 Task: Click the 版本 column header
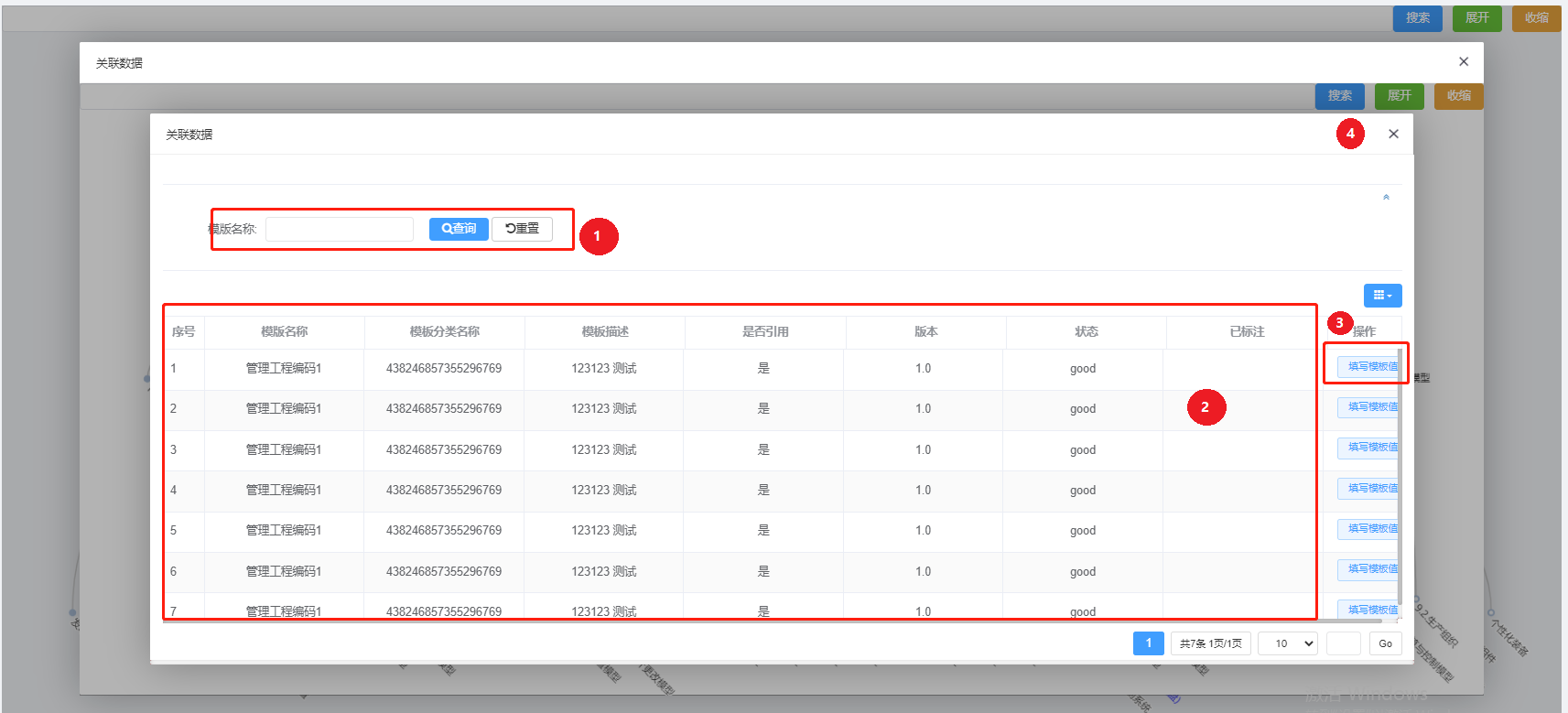926,331
